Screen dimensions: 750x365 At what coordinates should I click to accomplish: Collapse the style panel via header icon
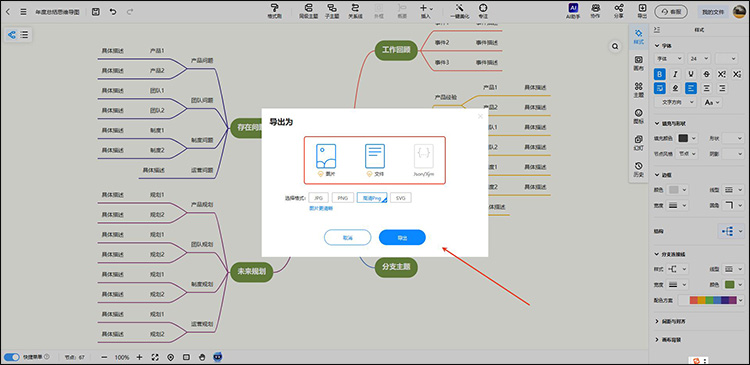657,30
